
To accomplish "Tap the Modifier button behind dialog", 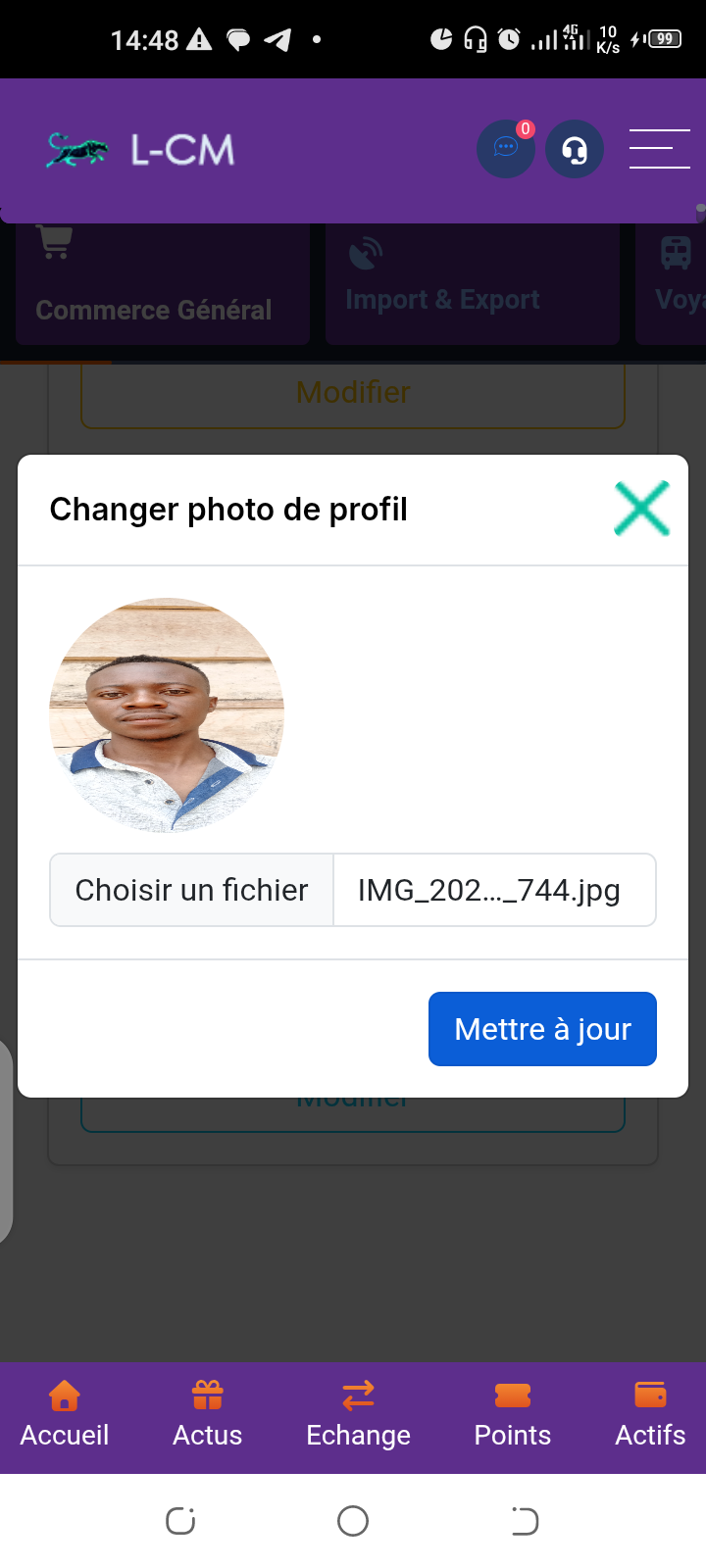I will 353,394.
